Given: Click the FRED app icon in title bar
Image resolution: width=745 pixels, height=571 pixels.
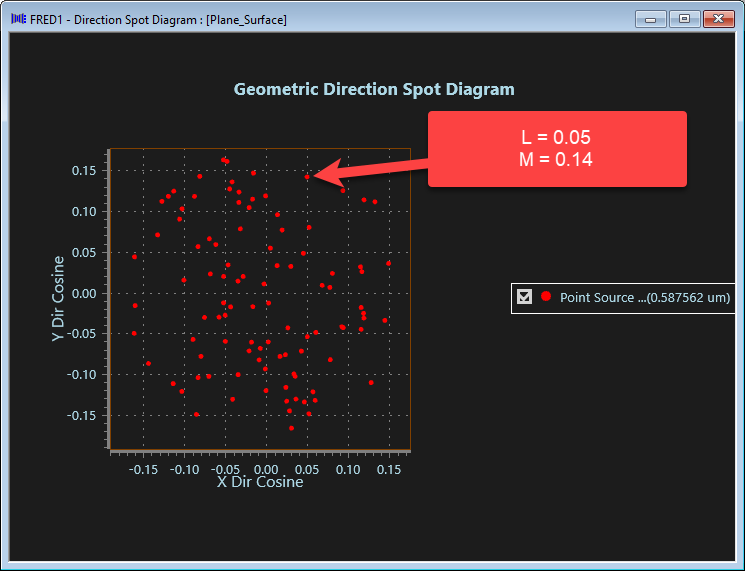Looking at the screenshot, I should coord(19,19).
